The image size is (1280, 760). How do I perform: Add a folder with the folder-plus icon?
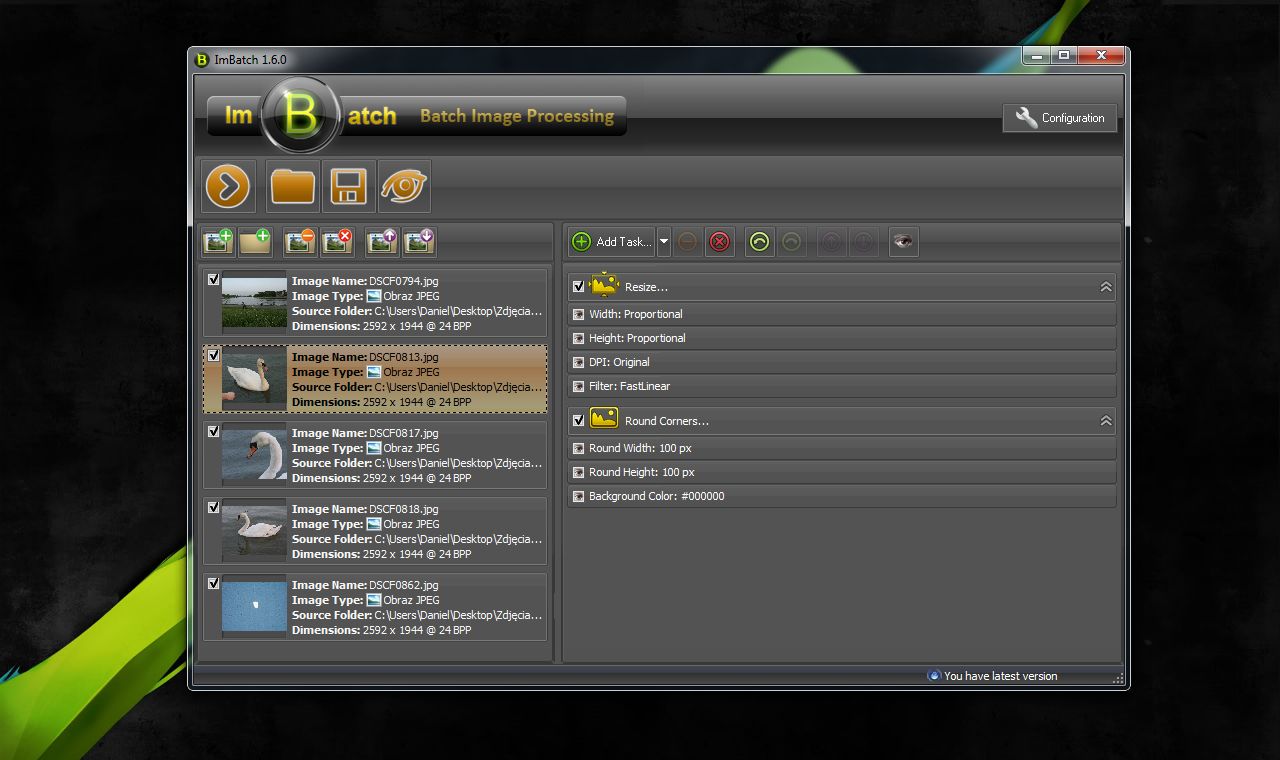tap(256, 241)
